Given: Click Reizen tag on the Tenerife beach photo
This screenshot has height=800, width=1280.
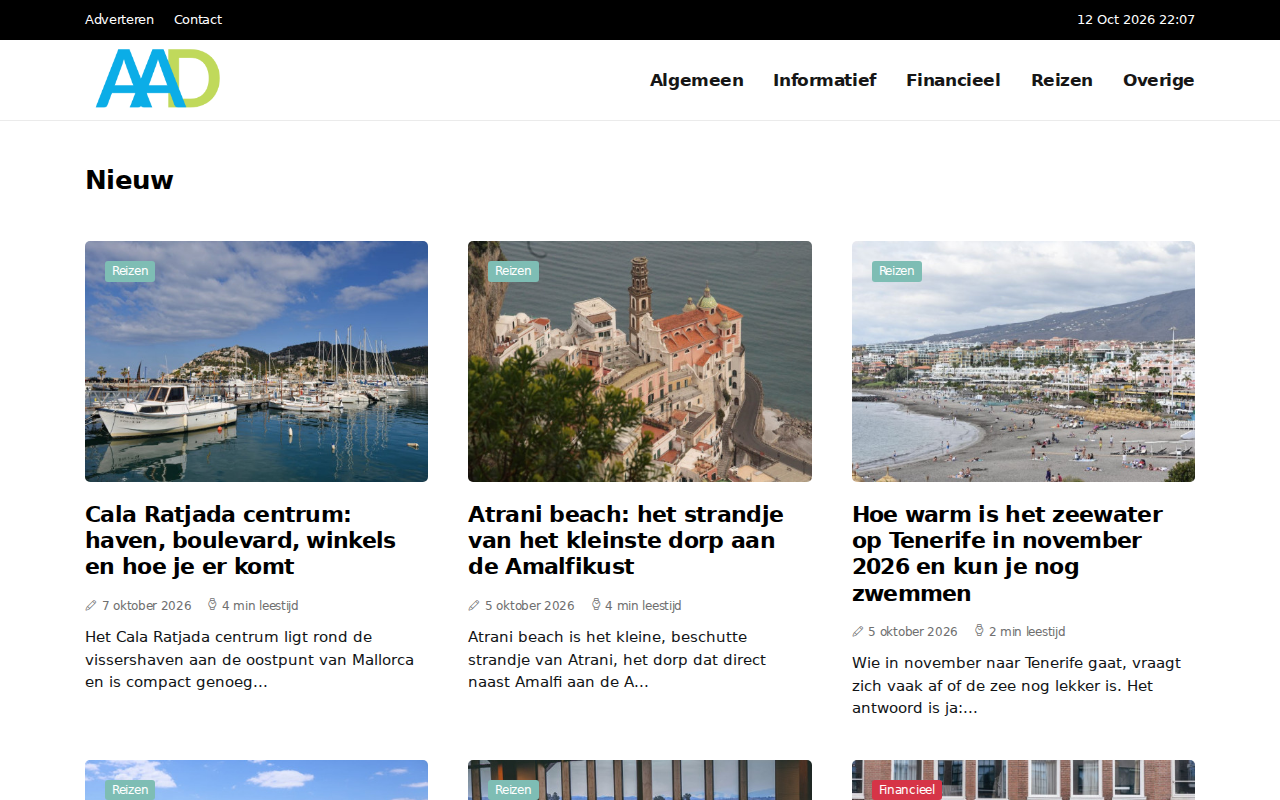Looking at the screenshot, I should pyautogui.click(x=897, y=271).
